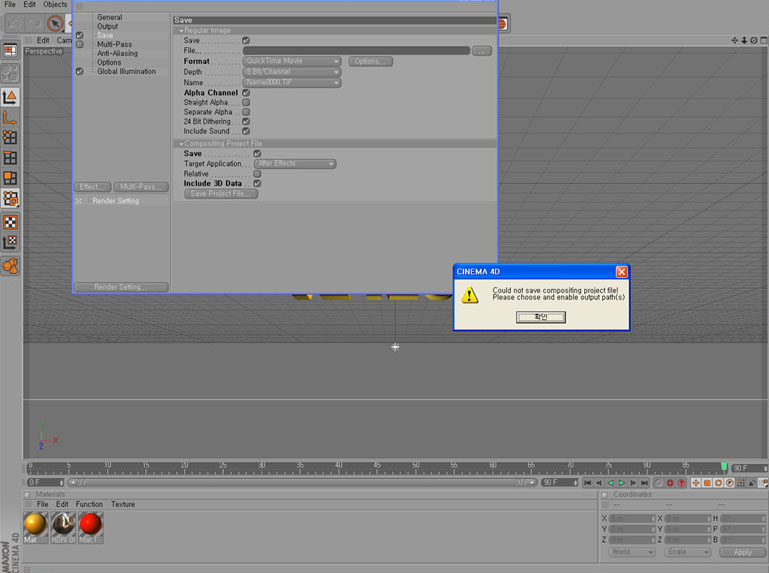769x573 pixels.
Task: Enable the Separate Alpha checkbox
Action: pyautogui.click(x=246, y=112)
